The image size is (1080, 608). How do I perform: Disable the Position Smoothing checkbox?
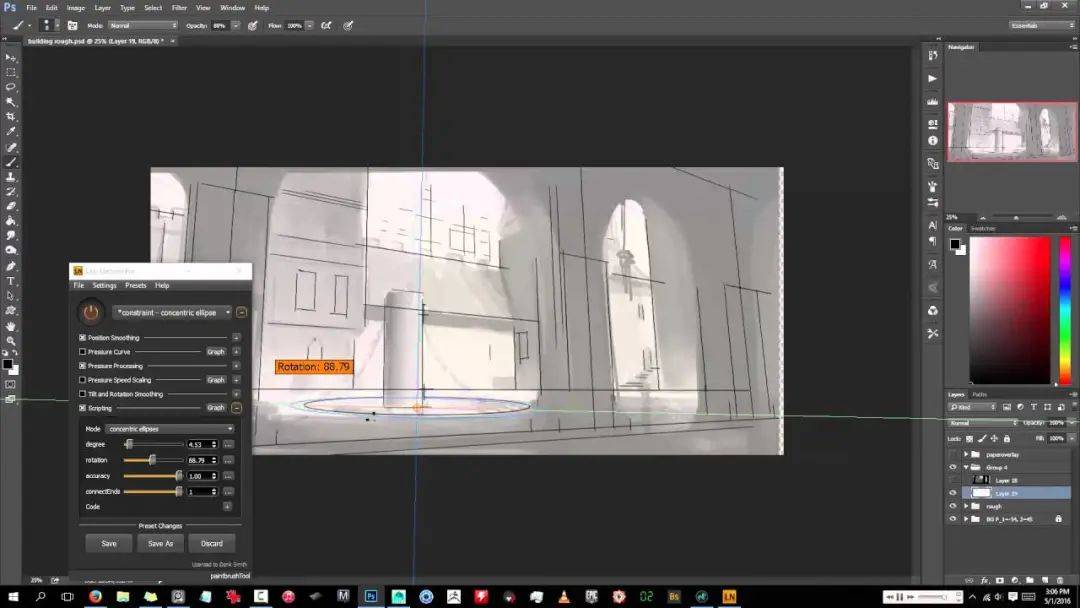pos(83,338)
